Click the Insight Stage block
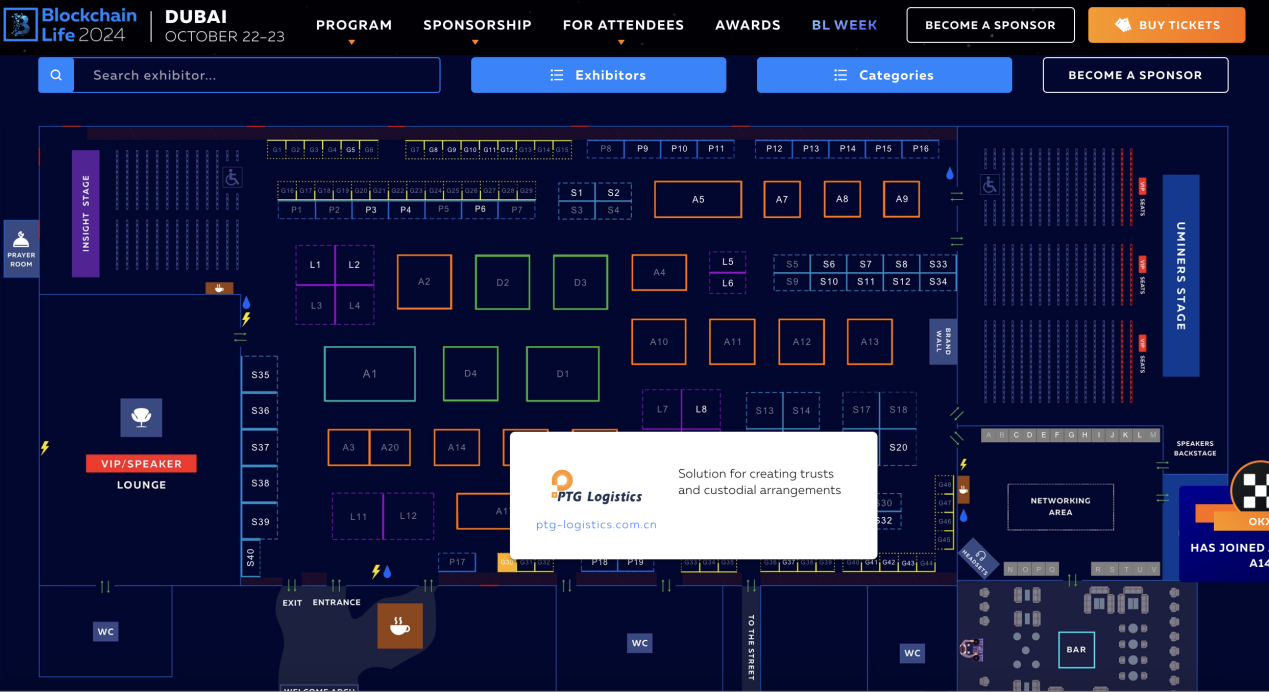 [x=86, y=214]
